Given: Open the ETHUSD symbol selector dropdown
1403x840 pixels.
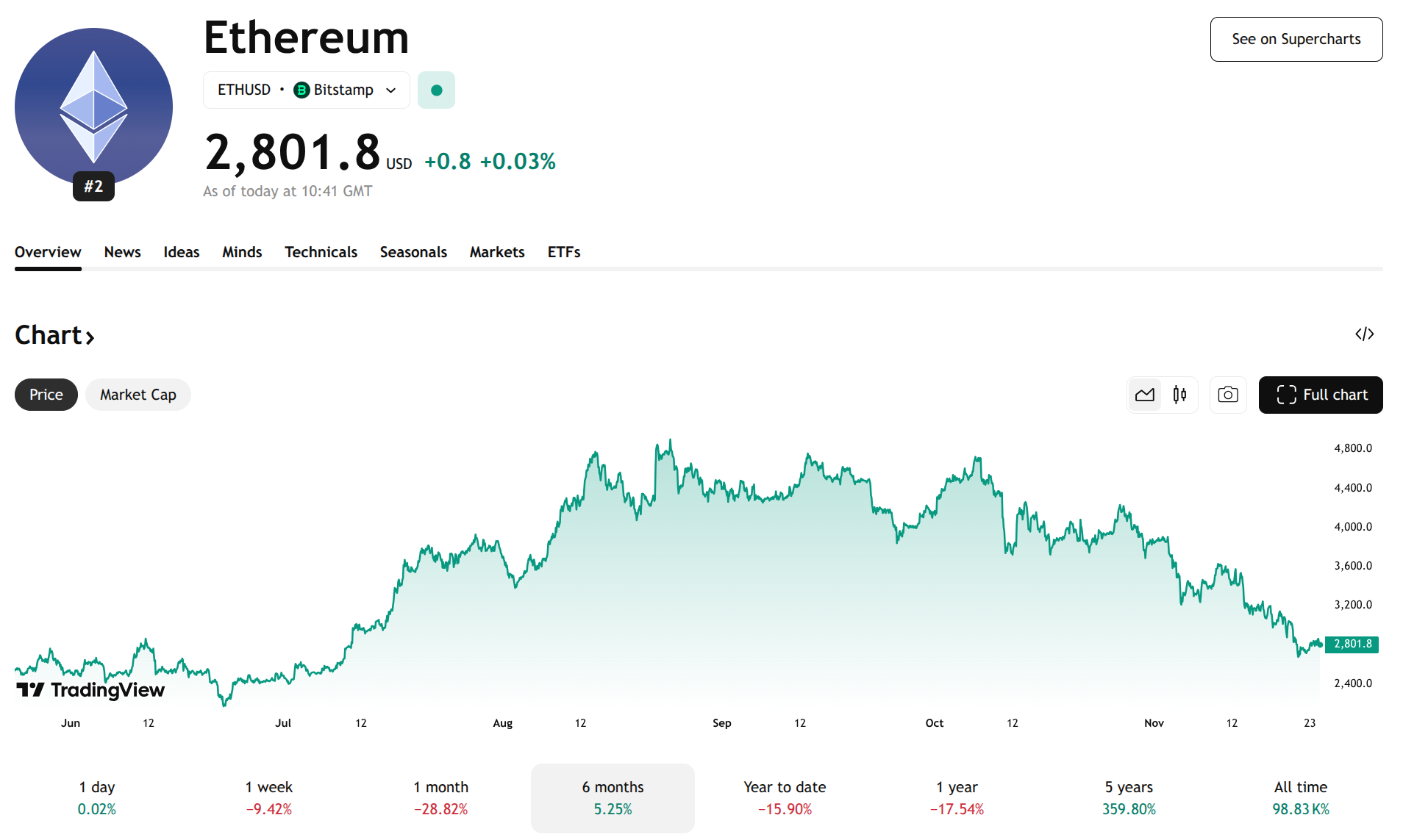Looking at the screenshot, I should pos(306,89).
